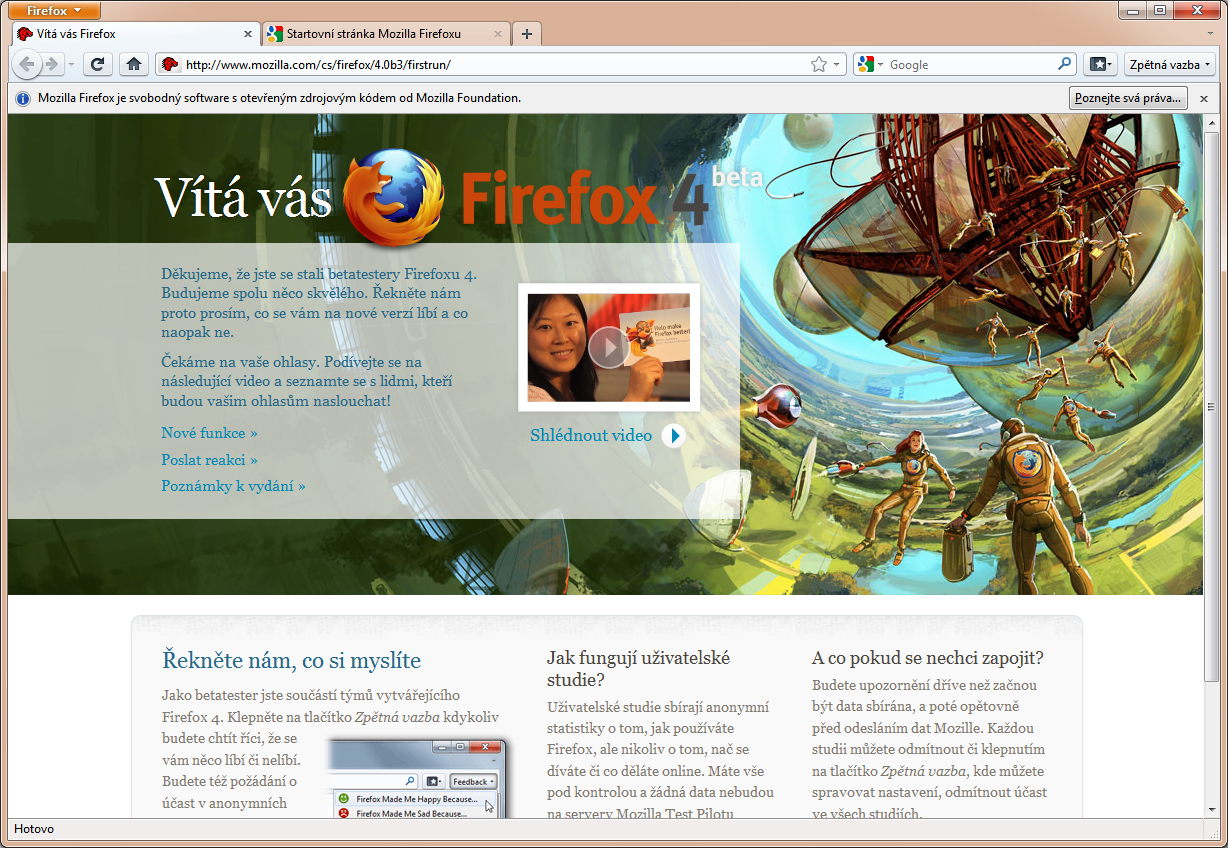Click the Hotovo status bar text
Screen dimensions: 1228x848
coord(34,829)
